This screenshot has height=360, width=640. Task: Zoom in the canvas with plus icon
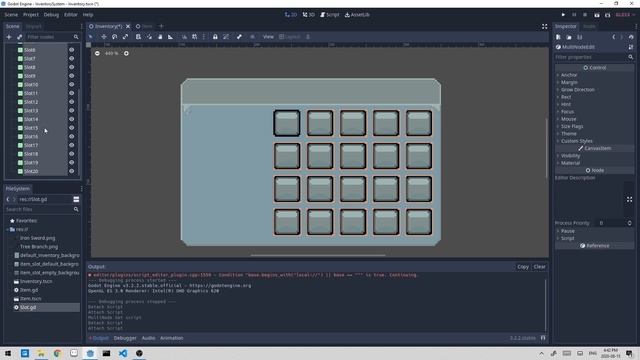pos(126,53)
